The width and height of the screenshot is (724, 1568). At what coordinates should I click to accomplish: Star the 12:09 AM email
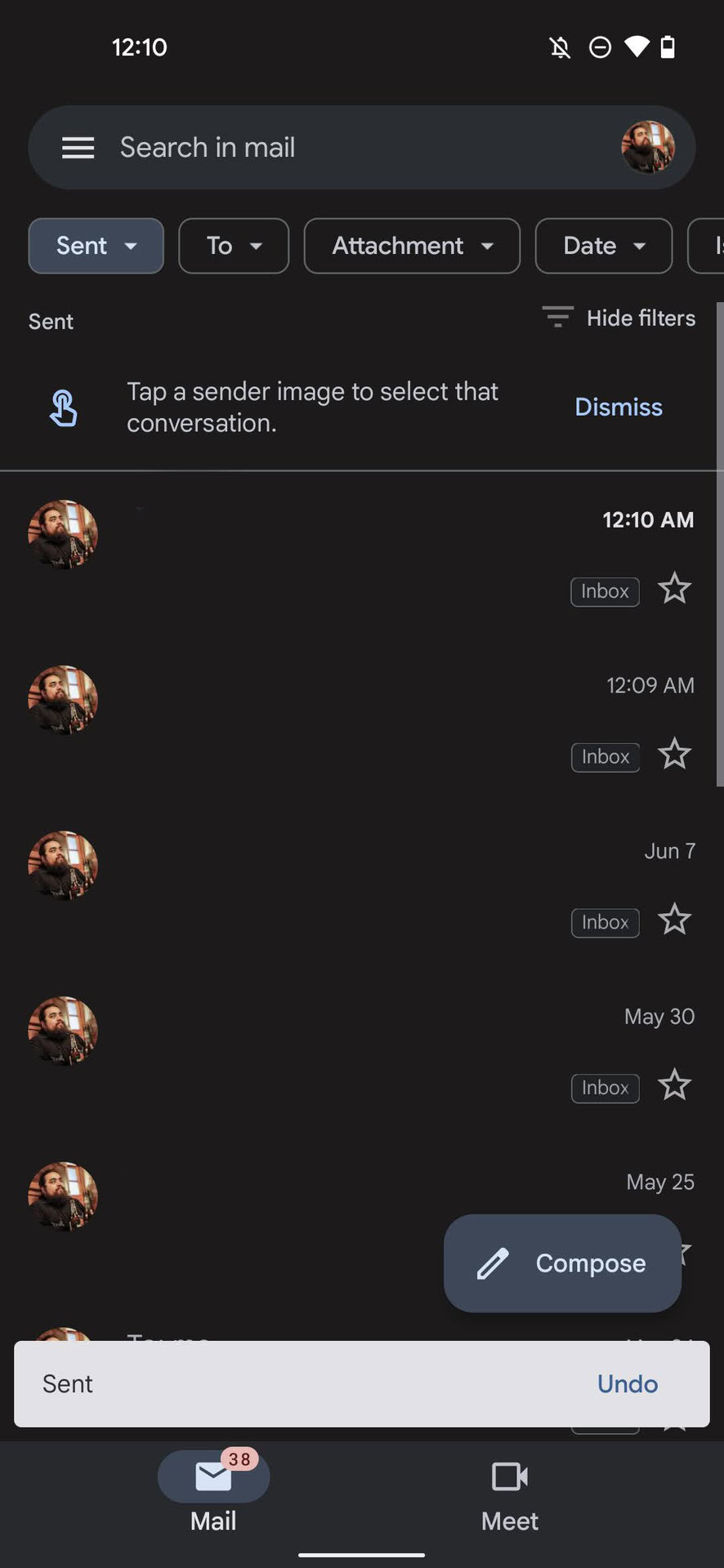click(x=675, y=755)
